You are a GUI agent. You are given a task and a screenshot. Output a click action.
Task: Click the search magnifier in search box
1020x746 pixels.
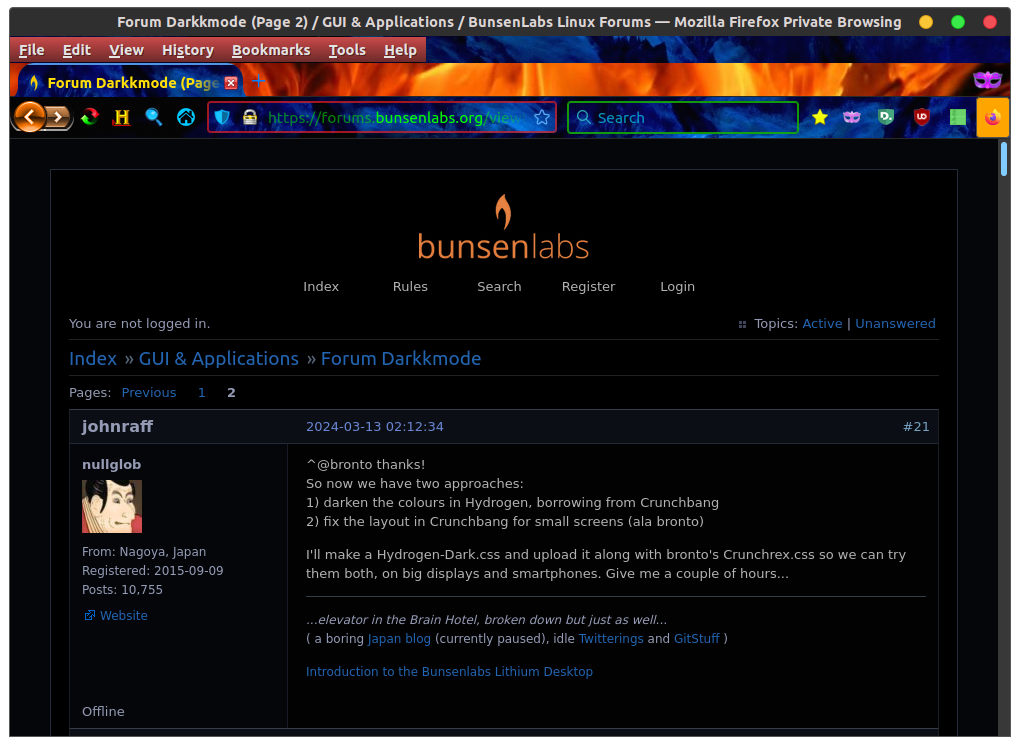click(x=584, y=117)
